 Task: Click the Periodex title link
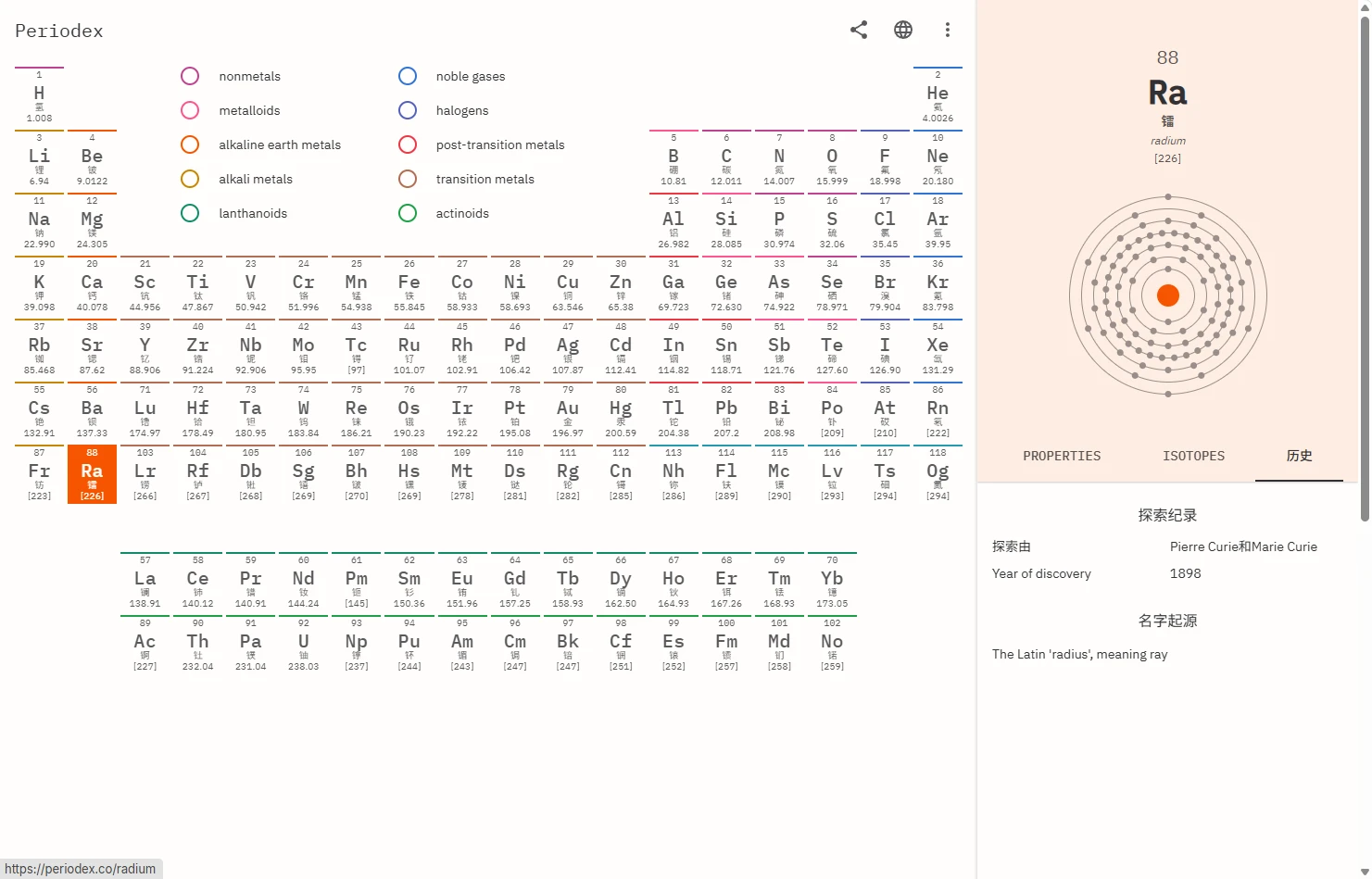[x=59, y=31]
